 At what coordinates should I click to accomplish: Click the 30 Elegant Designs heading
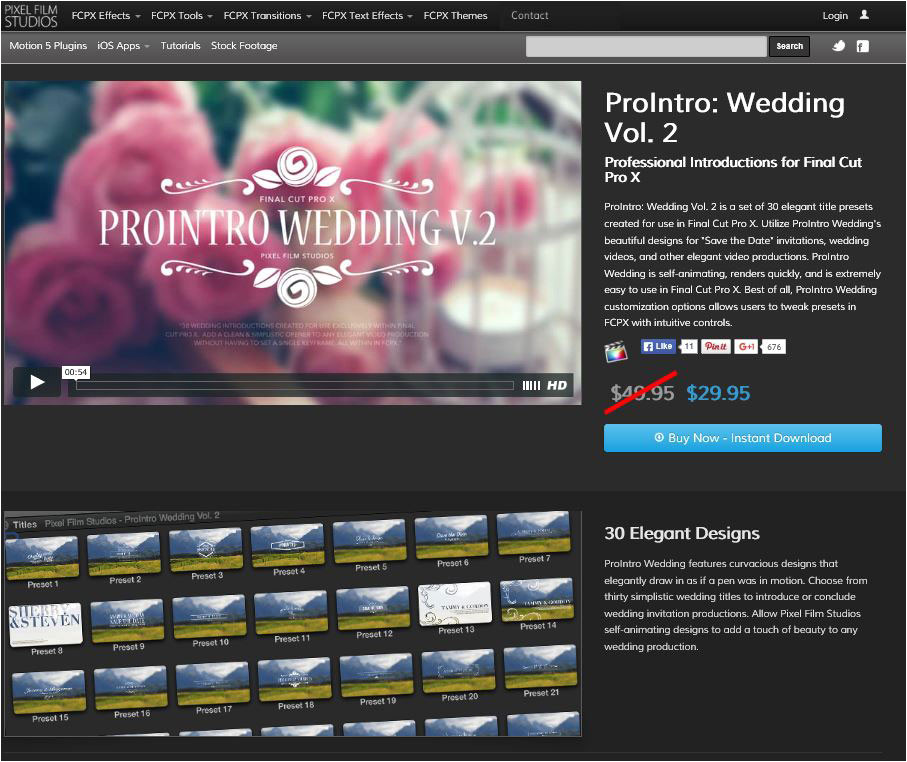click(681, 533)
